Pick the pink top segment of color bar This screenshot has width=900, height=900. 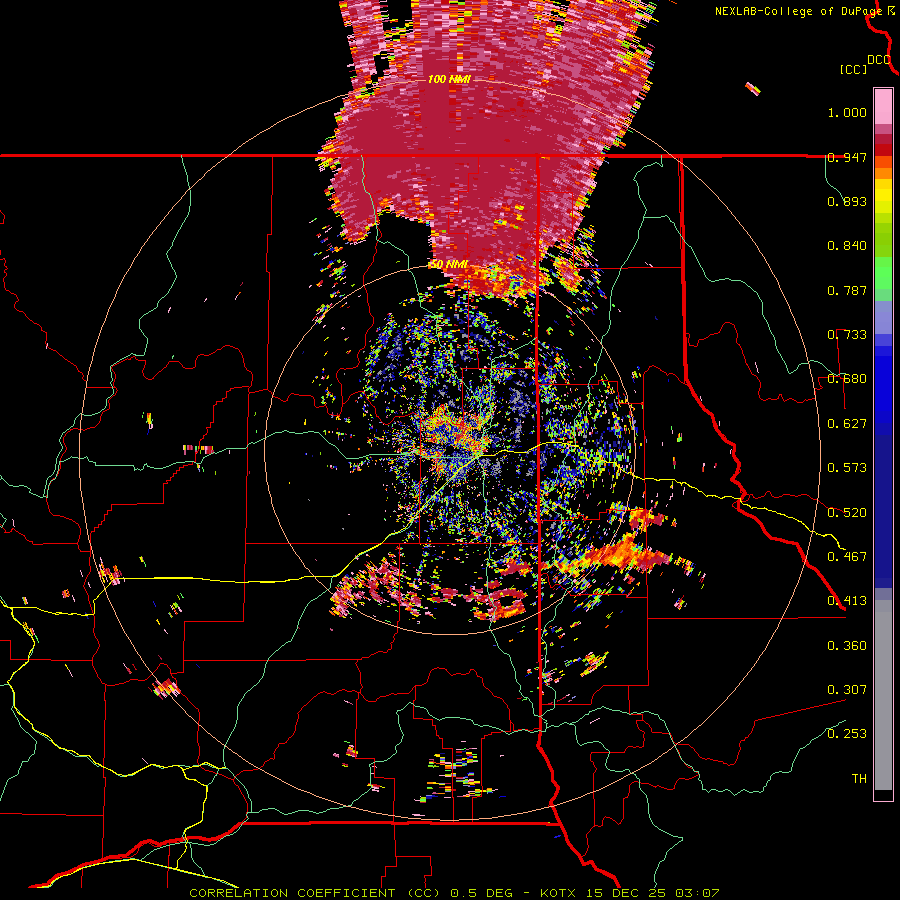(x=883, y=107)
